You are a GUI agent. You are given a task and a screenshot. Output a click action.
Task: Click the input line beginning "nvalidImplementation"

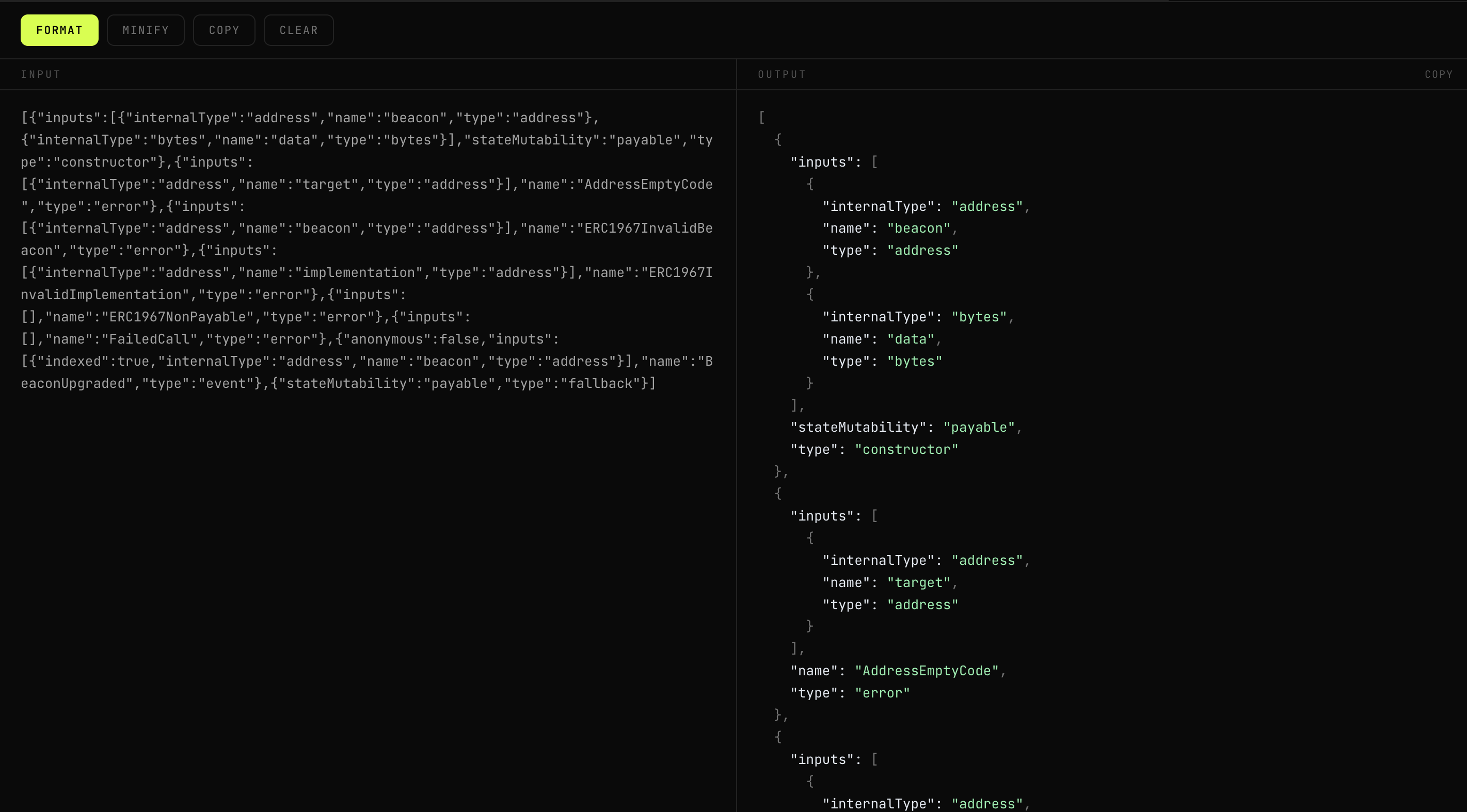pos(214,295)
